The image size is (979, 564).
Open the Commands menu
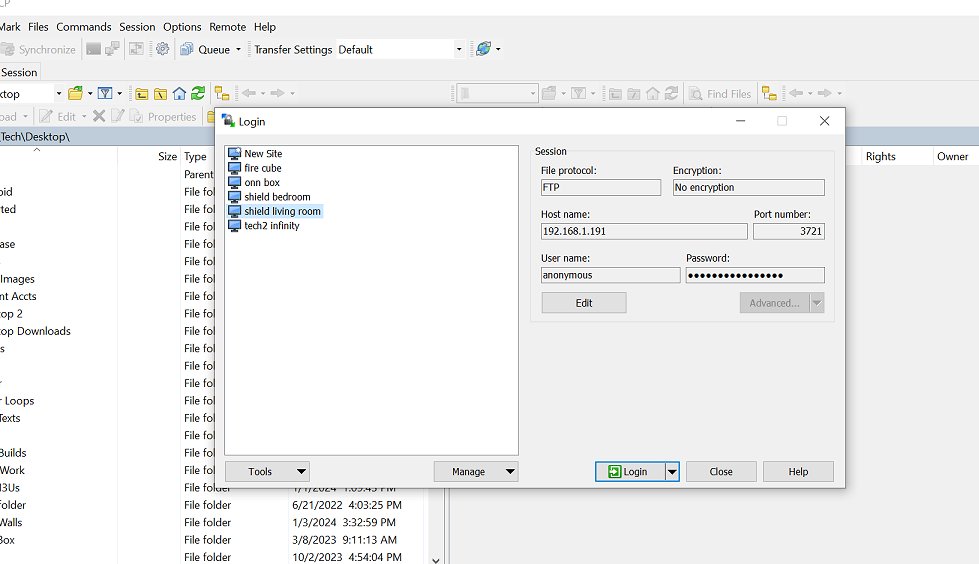(84, 27)
